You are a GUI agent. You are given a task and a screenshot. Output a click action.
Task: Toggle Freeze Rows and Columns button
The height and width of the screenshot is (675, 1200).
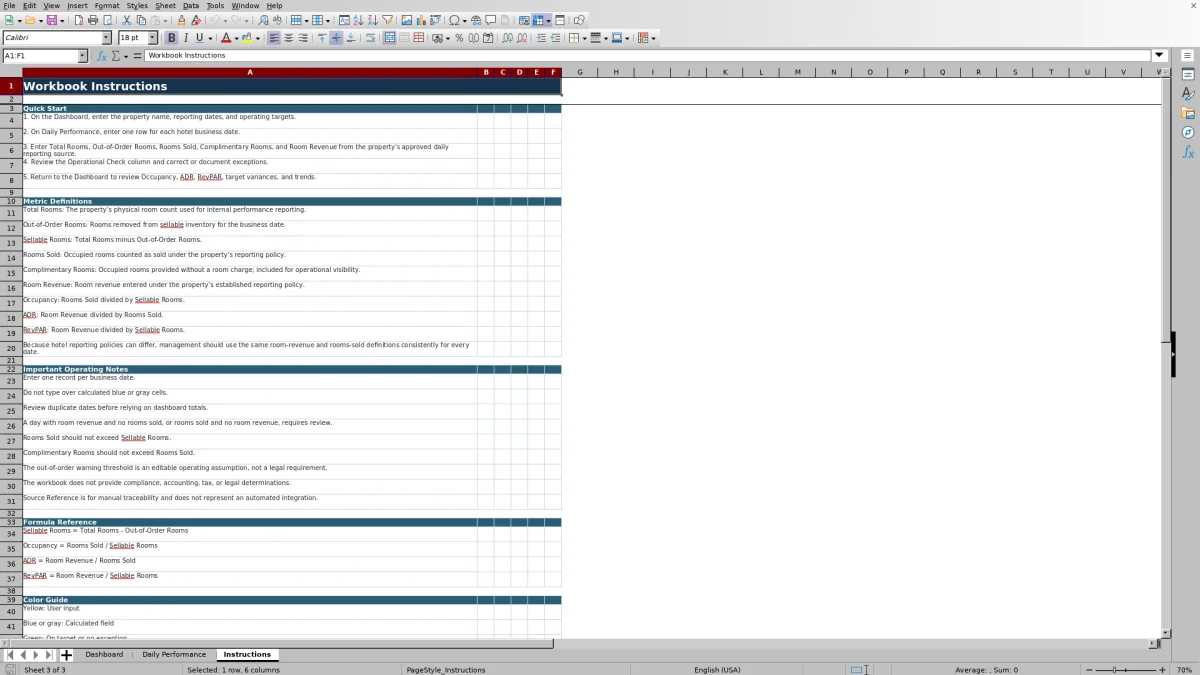tap(538, 20)
